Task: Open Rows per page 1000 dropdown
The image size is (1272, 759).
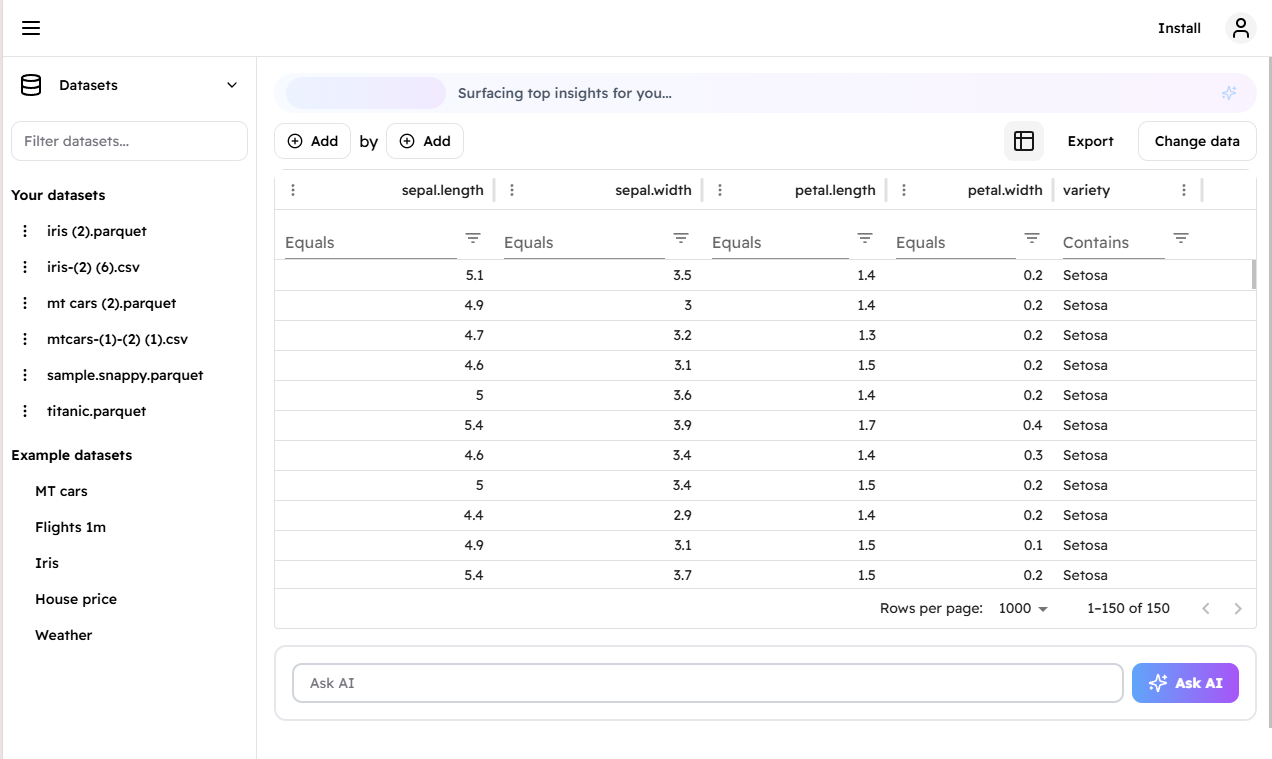Action: click(x=1023, y=608)
